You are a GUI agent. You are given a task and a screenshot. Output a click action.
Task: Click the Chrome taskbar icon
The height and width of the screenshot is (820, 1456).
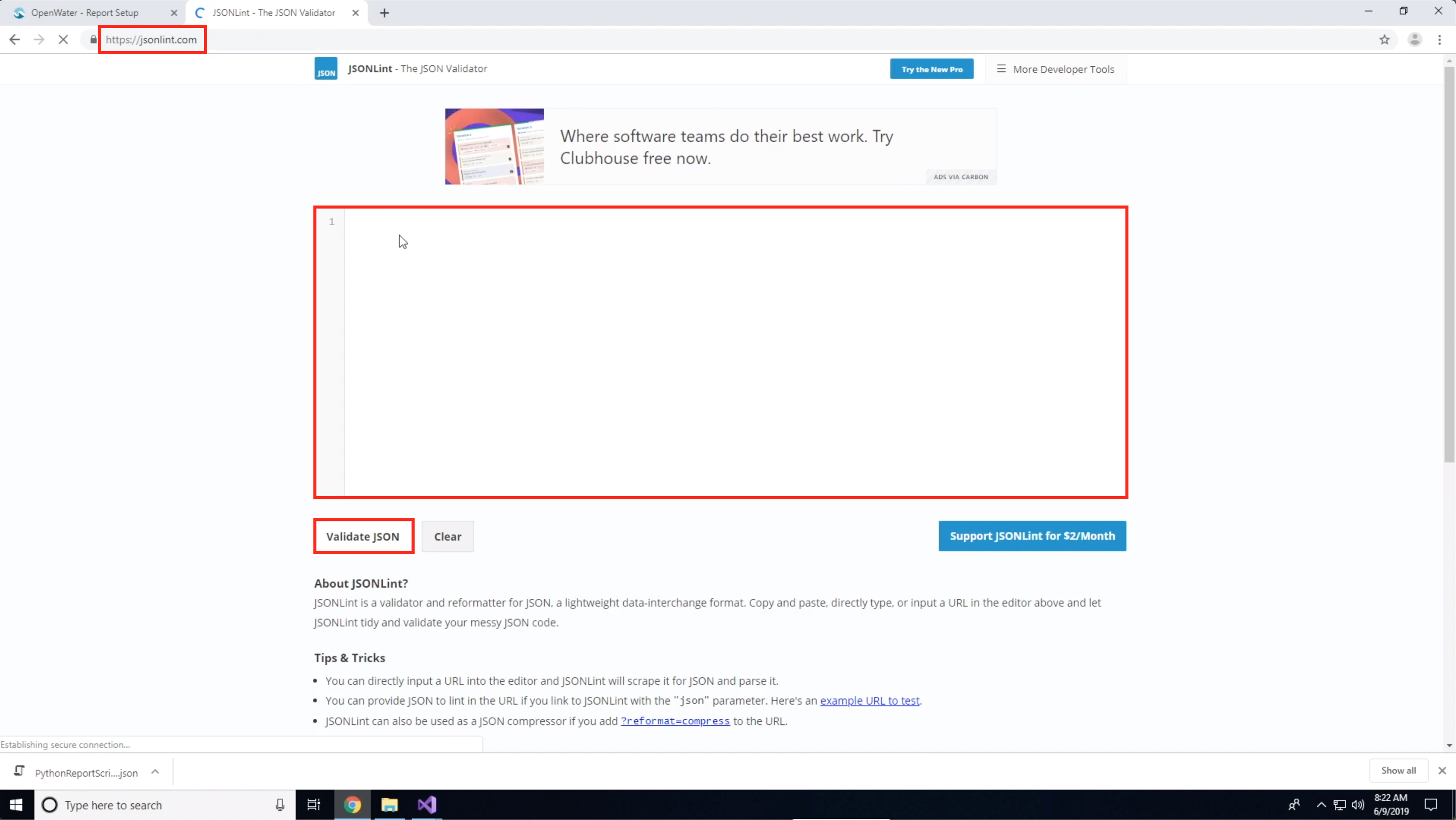(x=352, y=805)
